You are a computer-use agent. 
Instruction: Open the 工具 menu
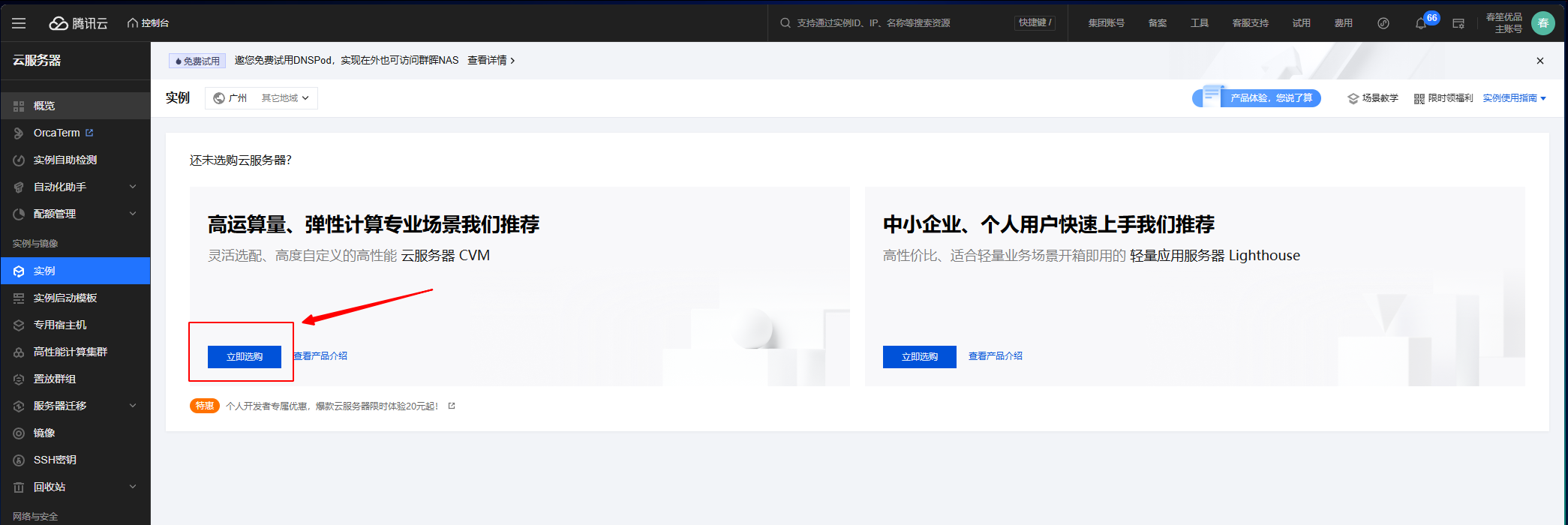(x=1200, y=23)
